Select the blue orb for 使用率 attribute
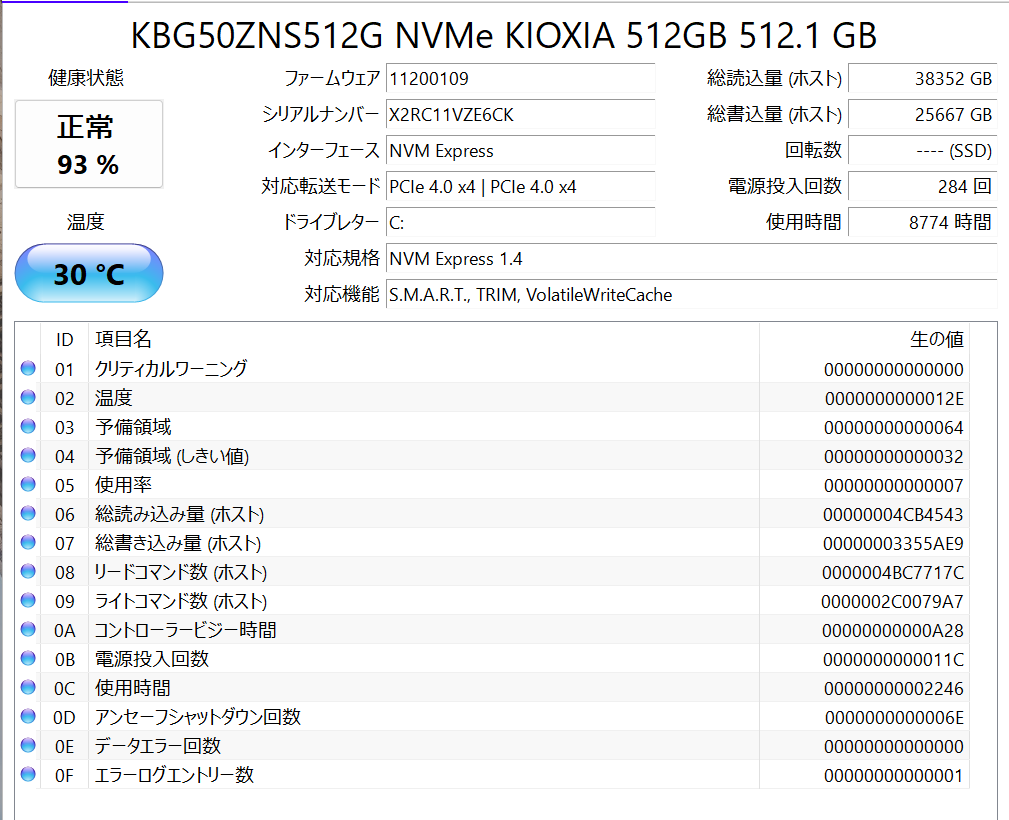The image size is (1009, 820). (x=28, y=485)
